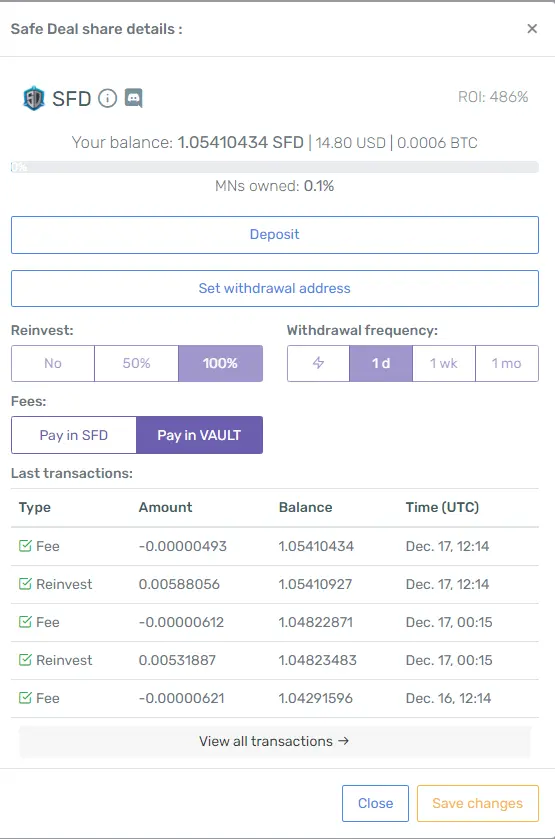The width and height of the screenshot is (555, 839).
Task: Click the SFD shield coin logo
Action: pyautogui.click(x=33, y=98)
